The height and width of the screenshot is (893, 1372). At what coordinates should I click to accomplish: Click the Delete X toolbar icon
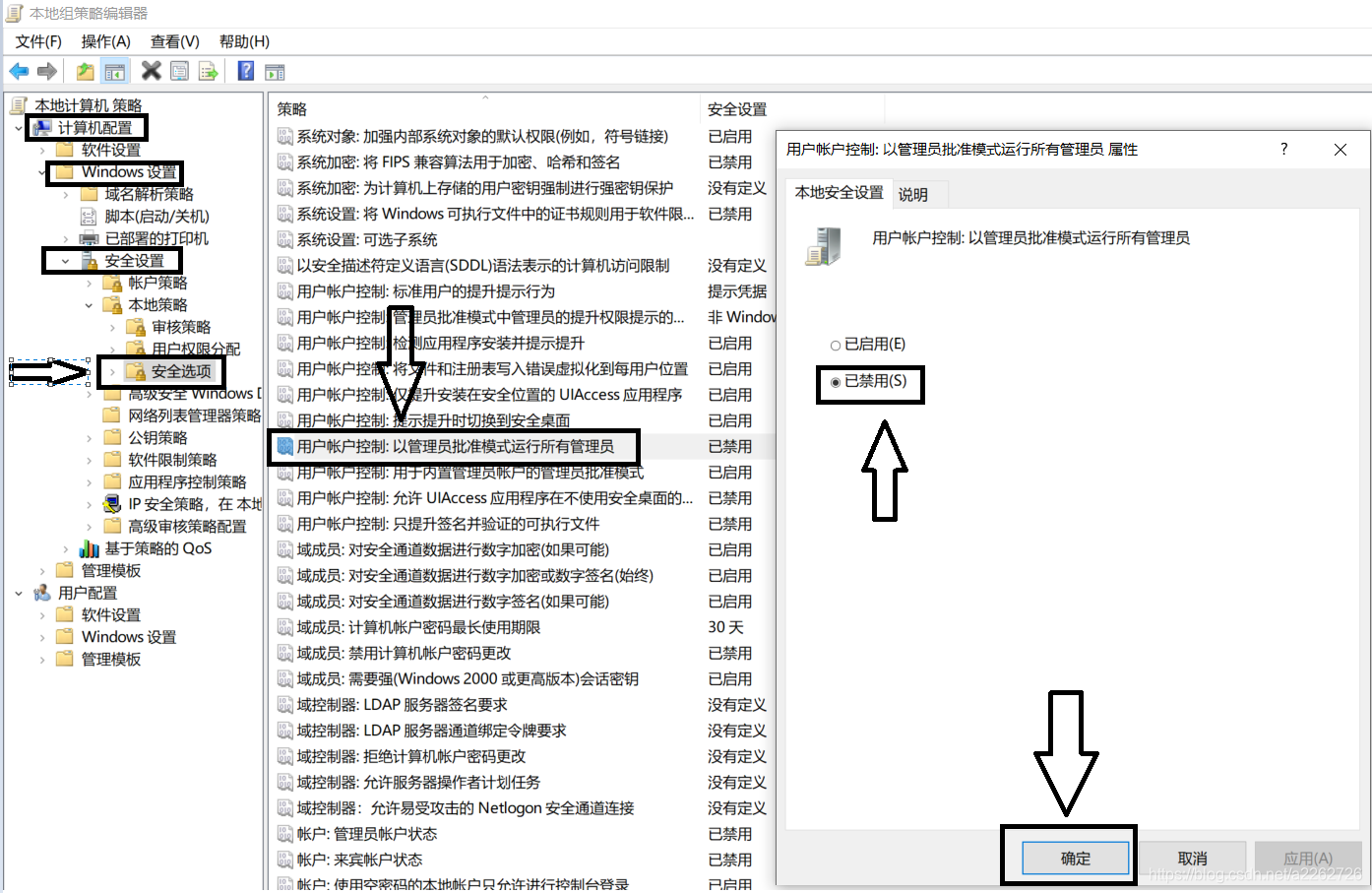click(x=151, y=70)
